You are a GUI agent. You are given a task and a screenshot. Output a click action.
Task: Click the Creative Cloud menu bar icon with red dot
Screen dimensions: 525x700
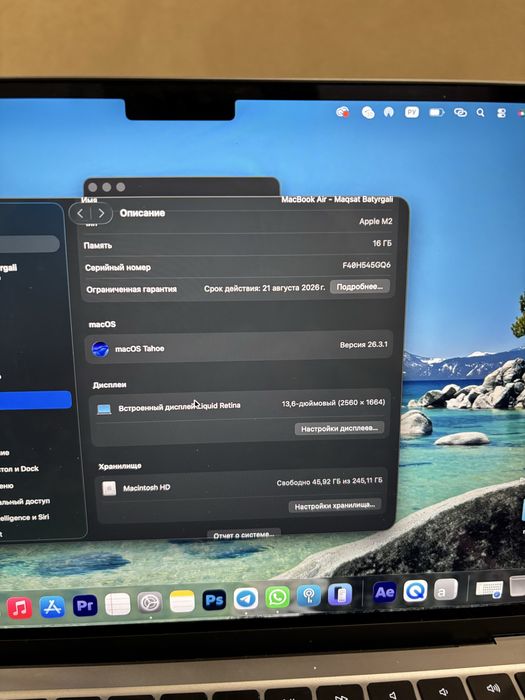pos(342,112)
